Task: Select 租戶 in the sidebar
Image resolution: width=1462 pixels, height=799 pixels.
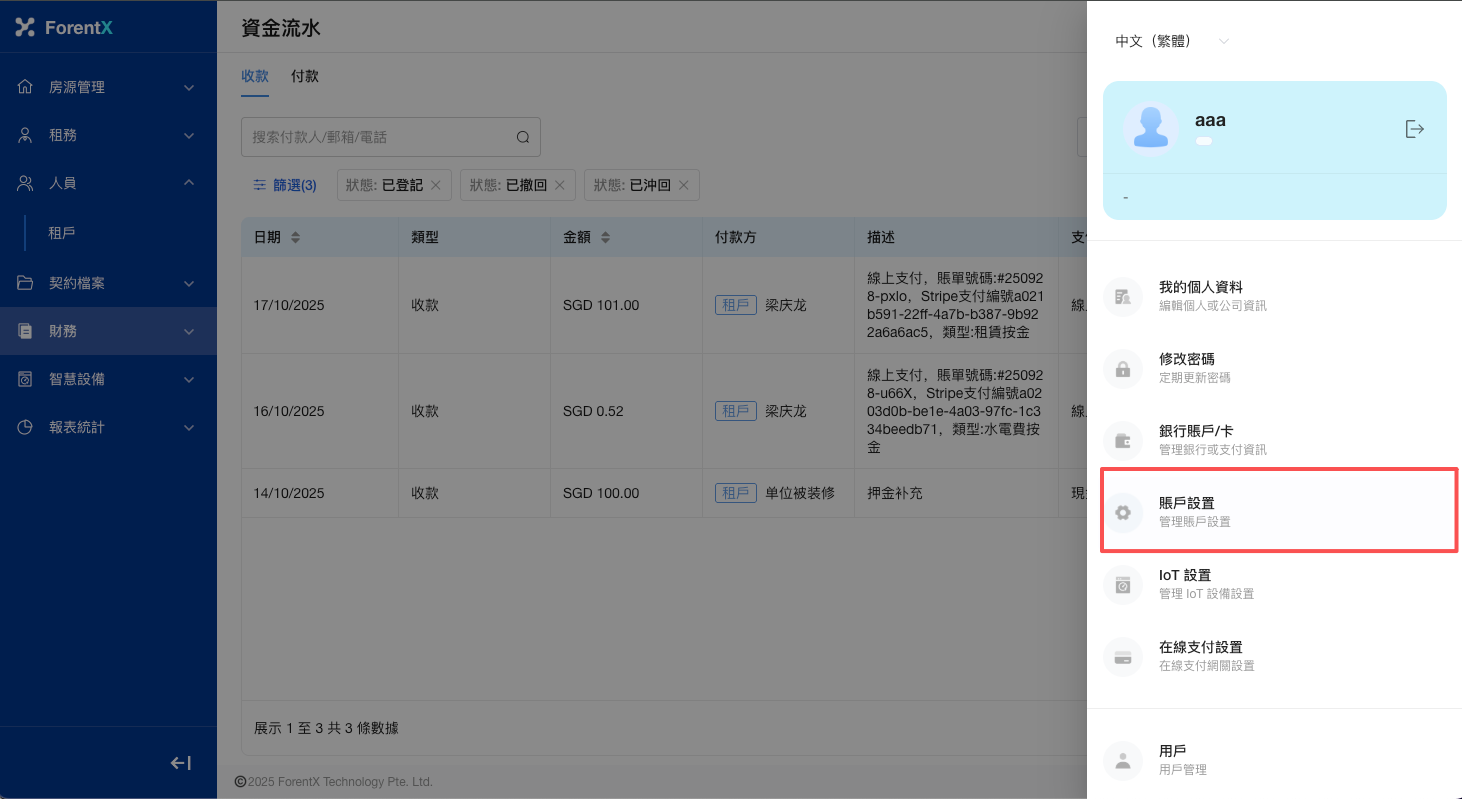Action: click(62, 233)
